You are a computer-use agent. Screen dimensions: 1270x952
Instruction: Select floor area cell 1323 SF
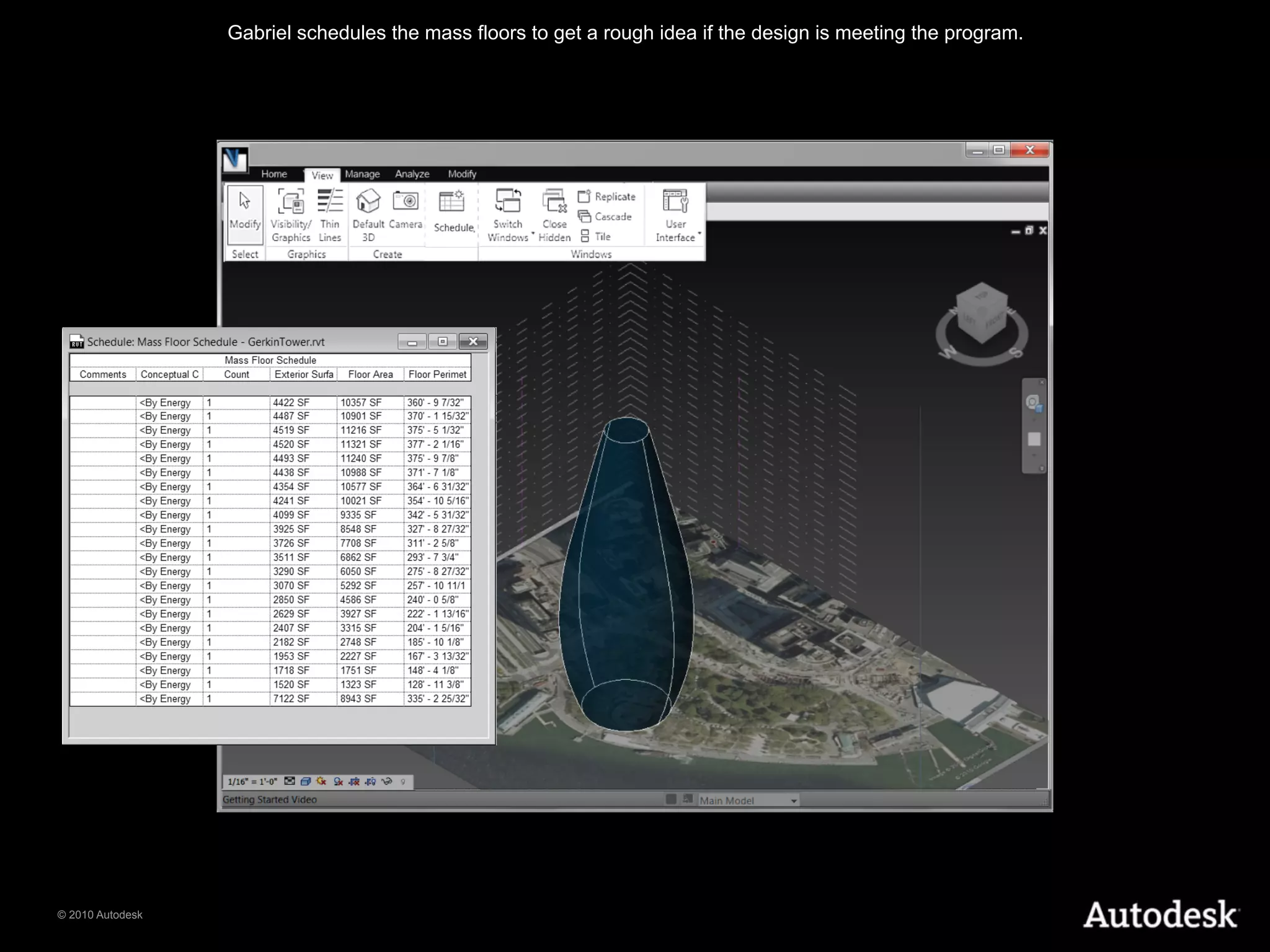point(370,684)
